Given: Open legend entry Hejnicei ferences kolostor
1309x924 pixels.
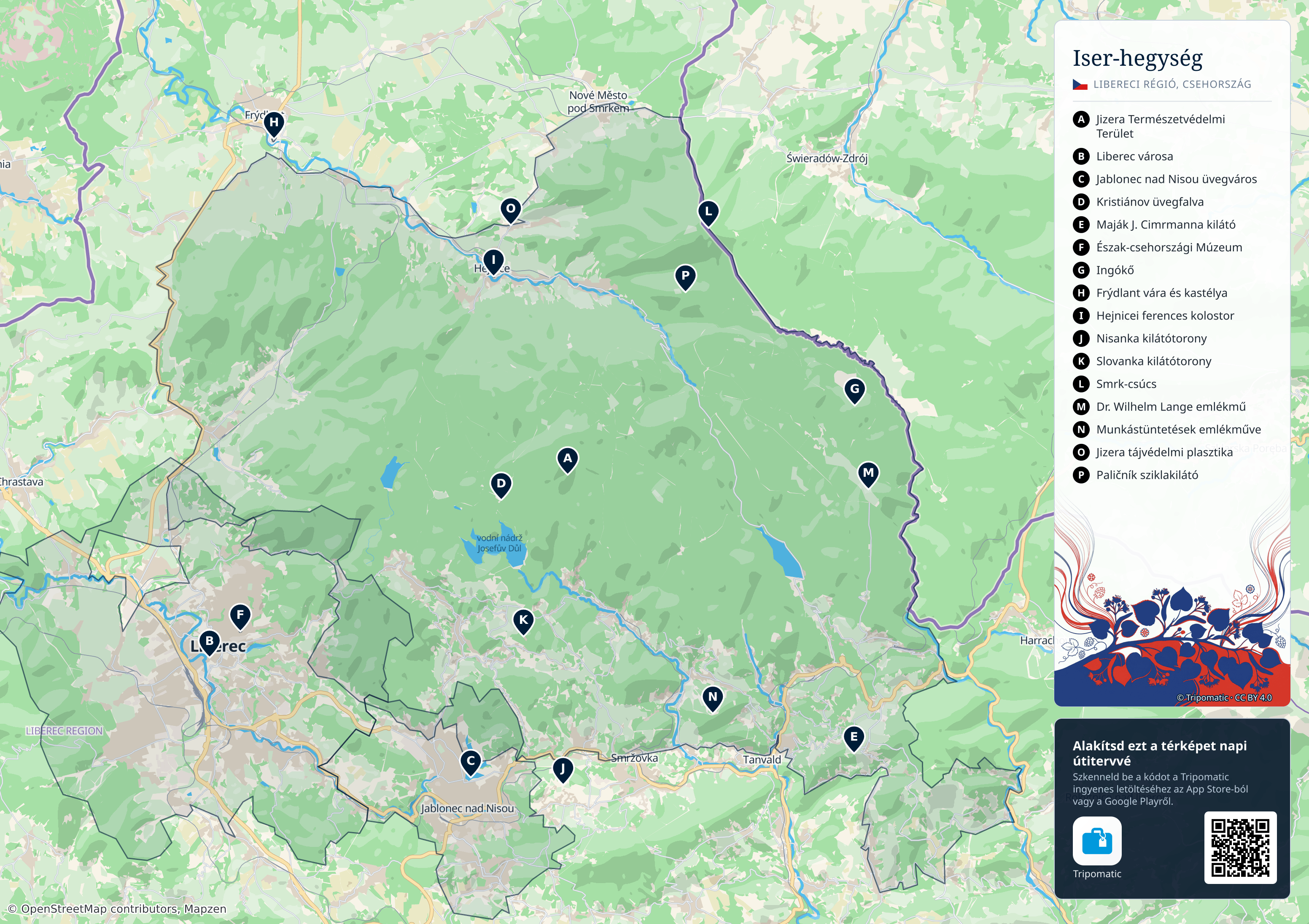Looking at the screenshot, I should (x=1165, y=316).
